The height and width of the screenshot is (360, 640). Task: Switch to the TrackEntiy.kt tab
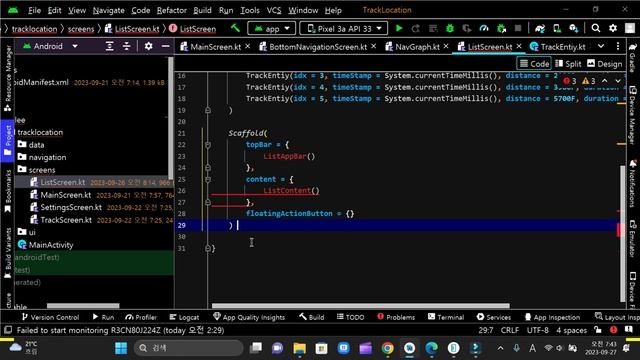click(x=558, y=47)
